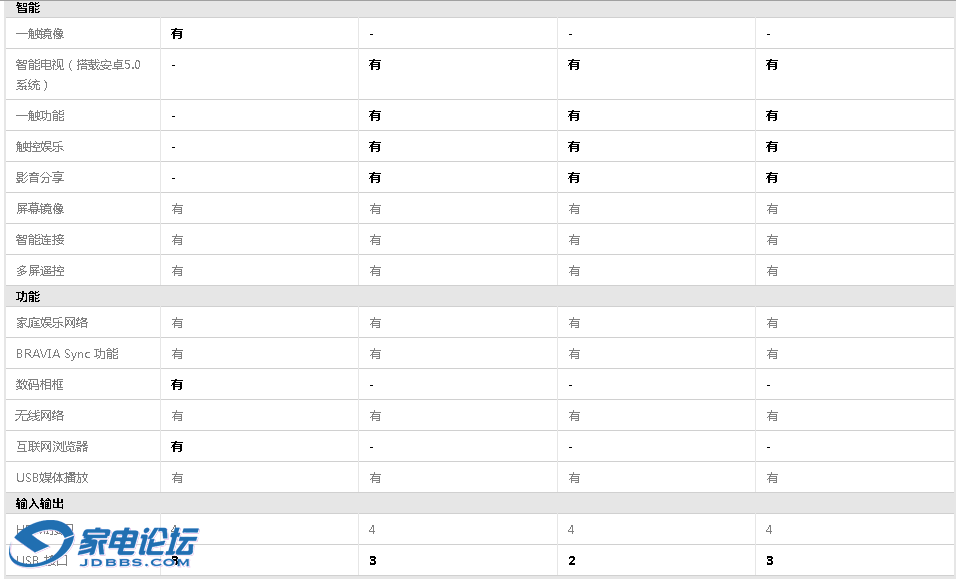This screenshot has width=956, height=579.
Task: Click the 触控娱乐 row label
Action: 40,147
